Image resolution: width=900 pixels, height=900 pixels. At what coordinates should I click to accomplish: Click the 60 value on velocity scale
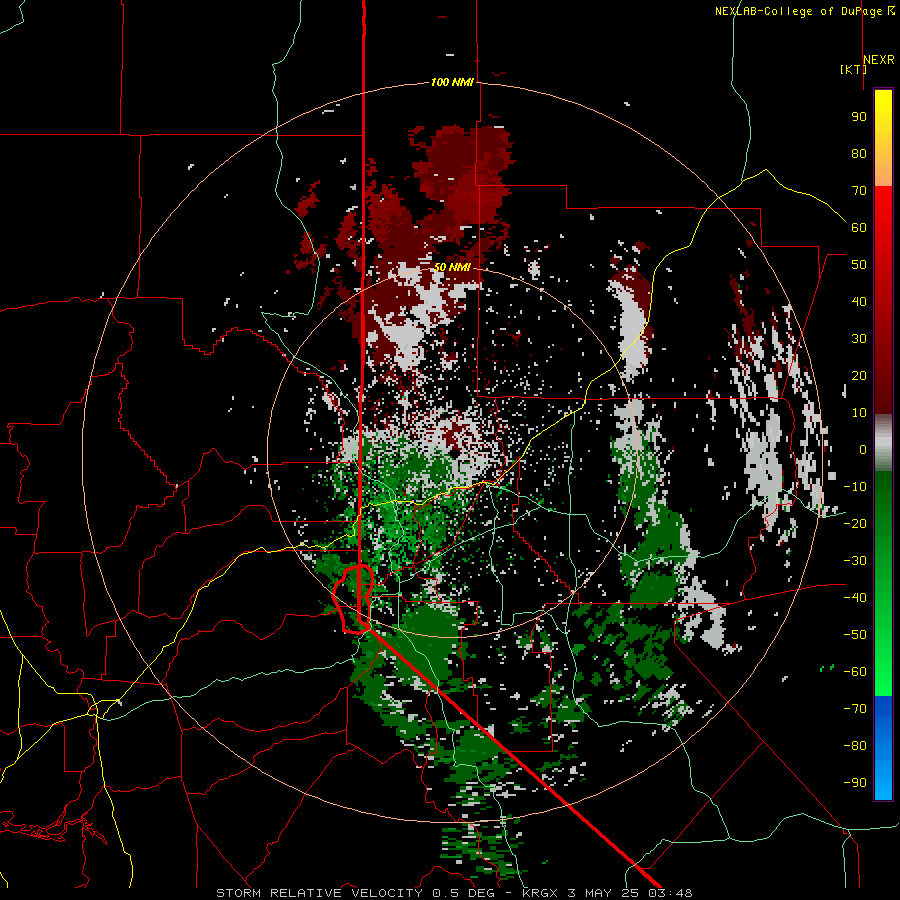point(859,228)
